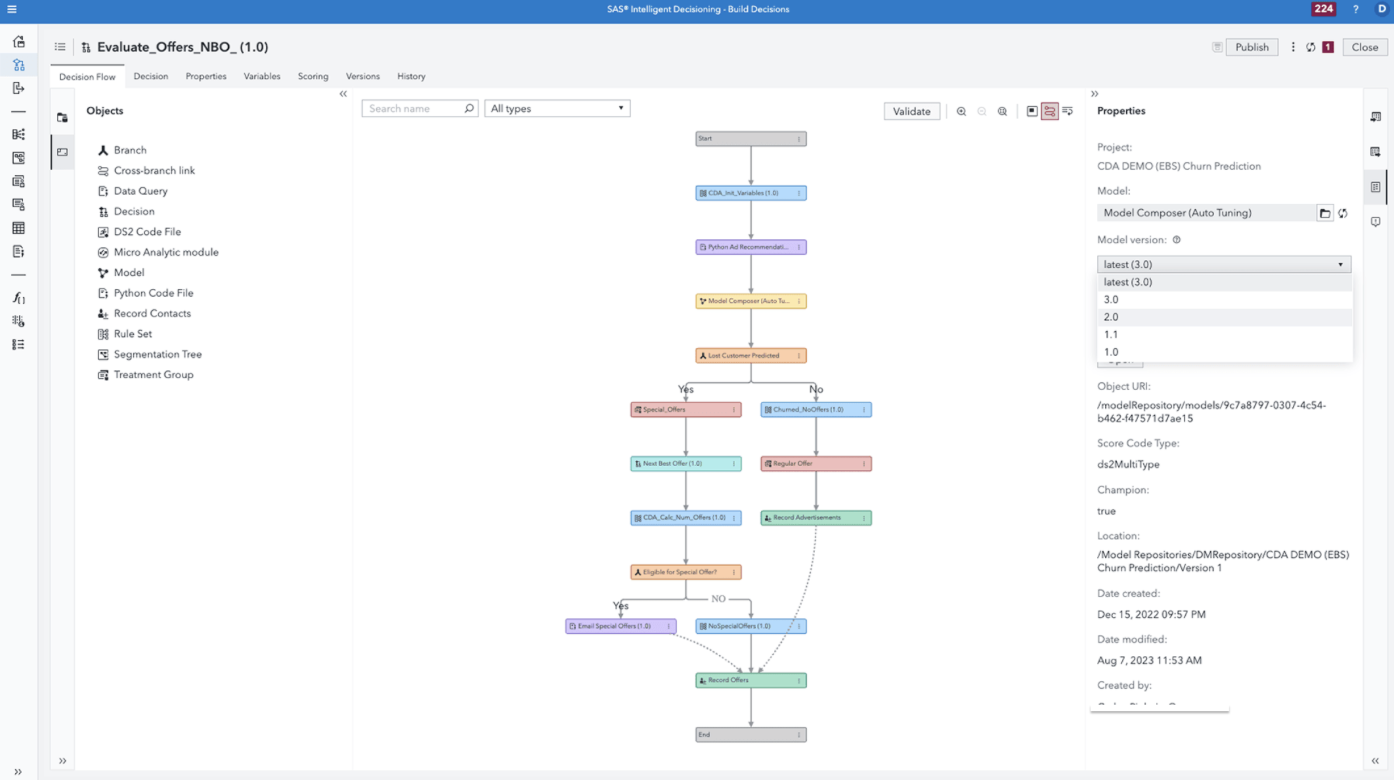
Task: Select Segmentation Tree in Objects list
Action: (x=157, y=354)
